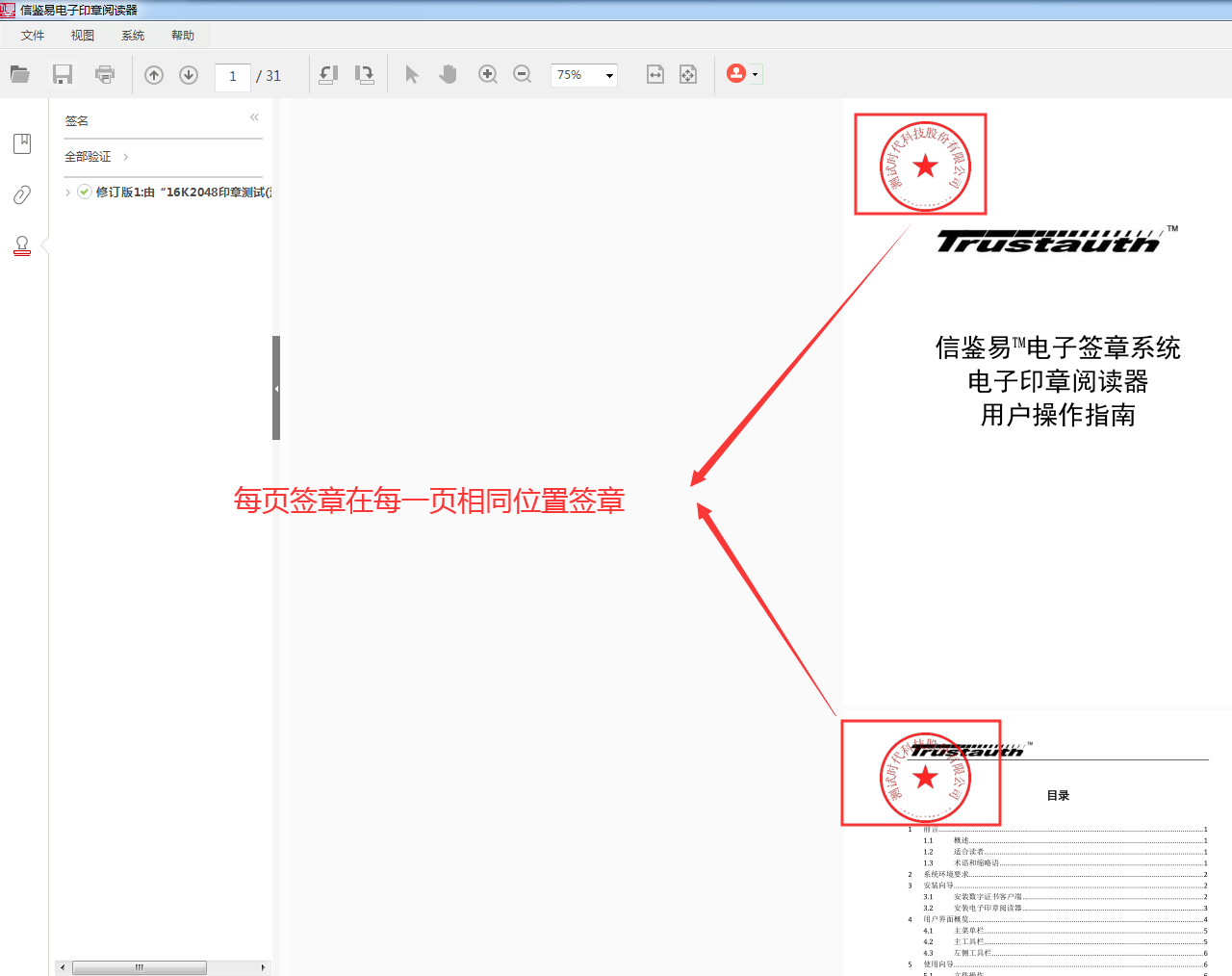Collapse the signature panel with double chevron
Viewport: 1232px width, 976px height.
(254, 117)
